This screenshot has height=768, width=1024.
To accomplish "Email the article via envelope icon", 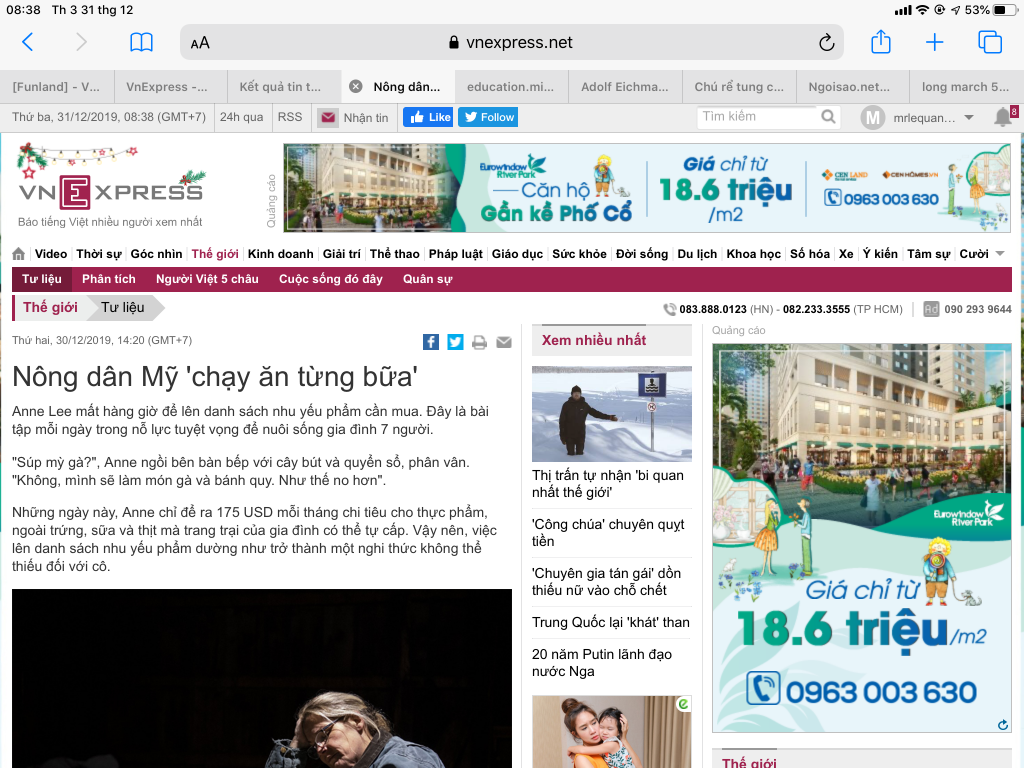I will click(504, 342).
